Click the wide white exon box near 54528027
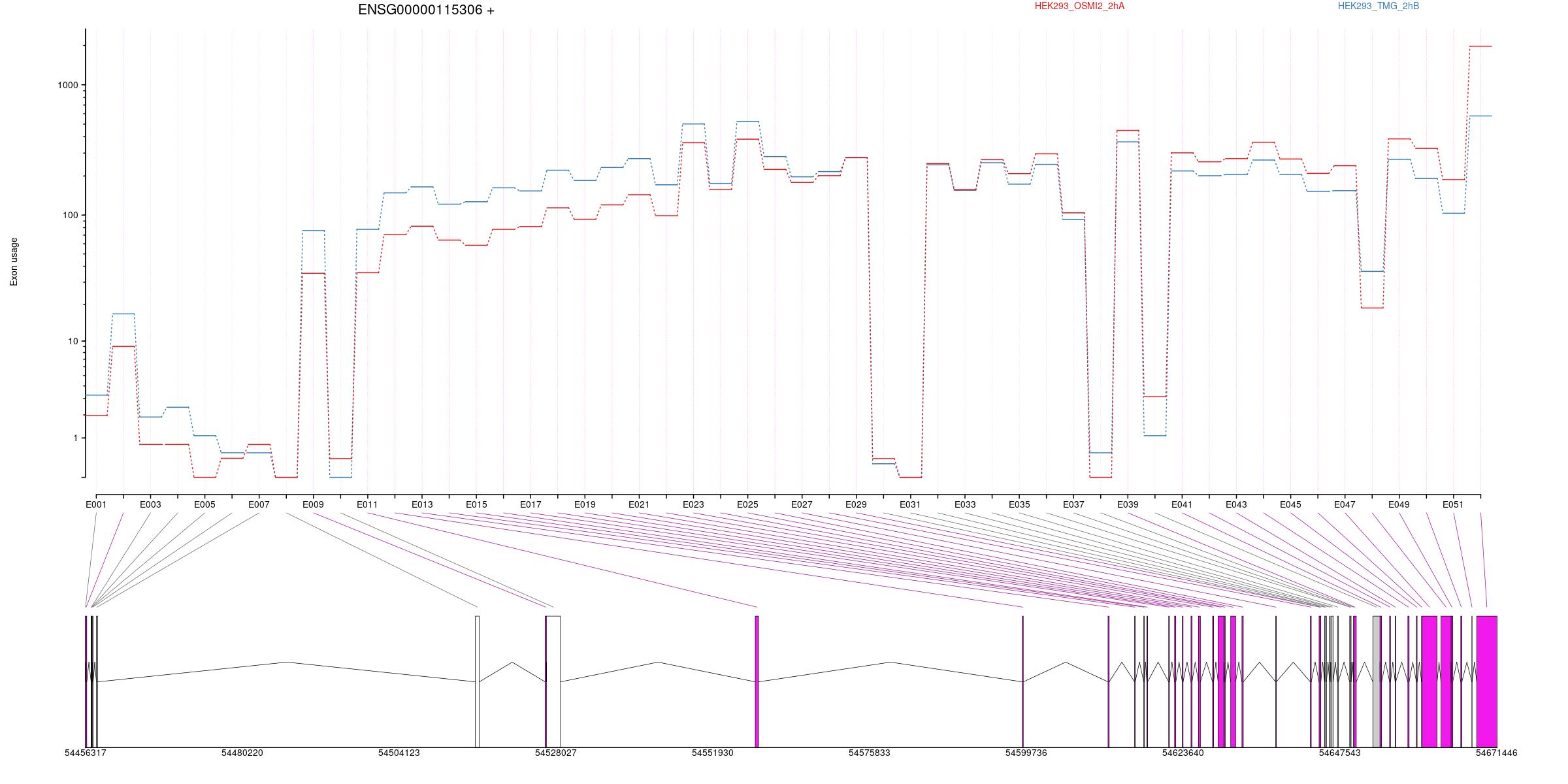This screenshot has height=784, width=1568. (x=553, y=681)
